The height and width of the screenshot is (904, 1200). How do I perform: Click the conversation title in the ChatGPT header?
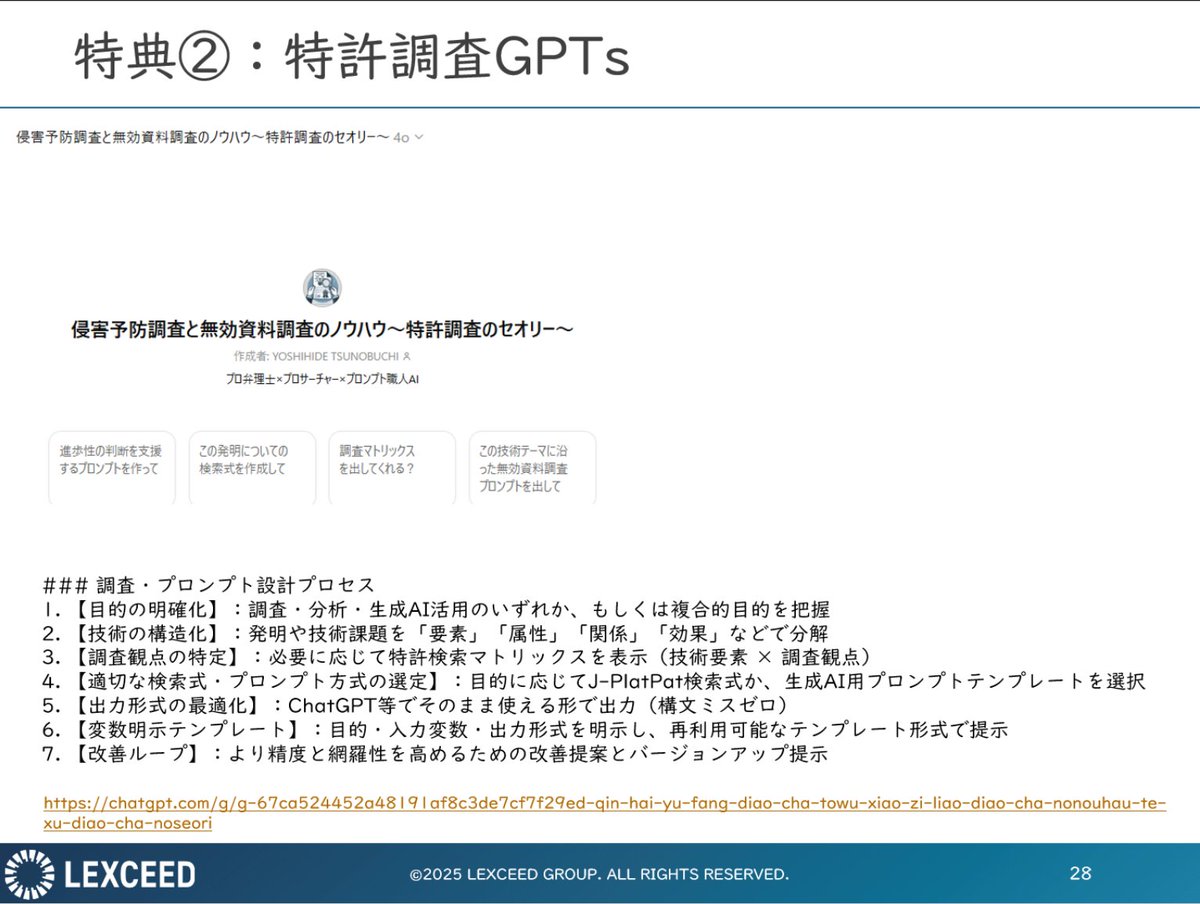tap(200, 137)
